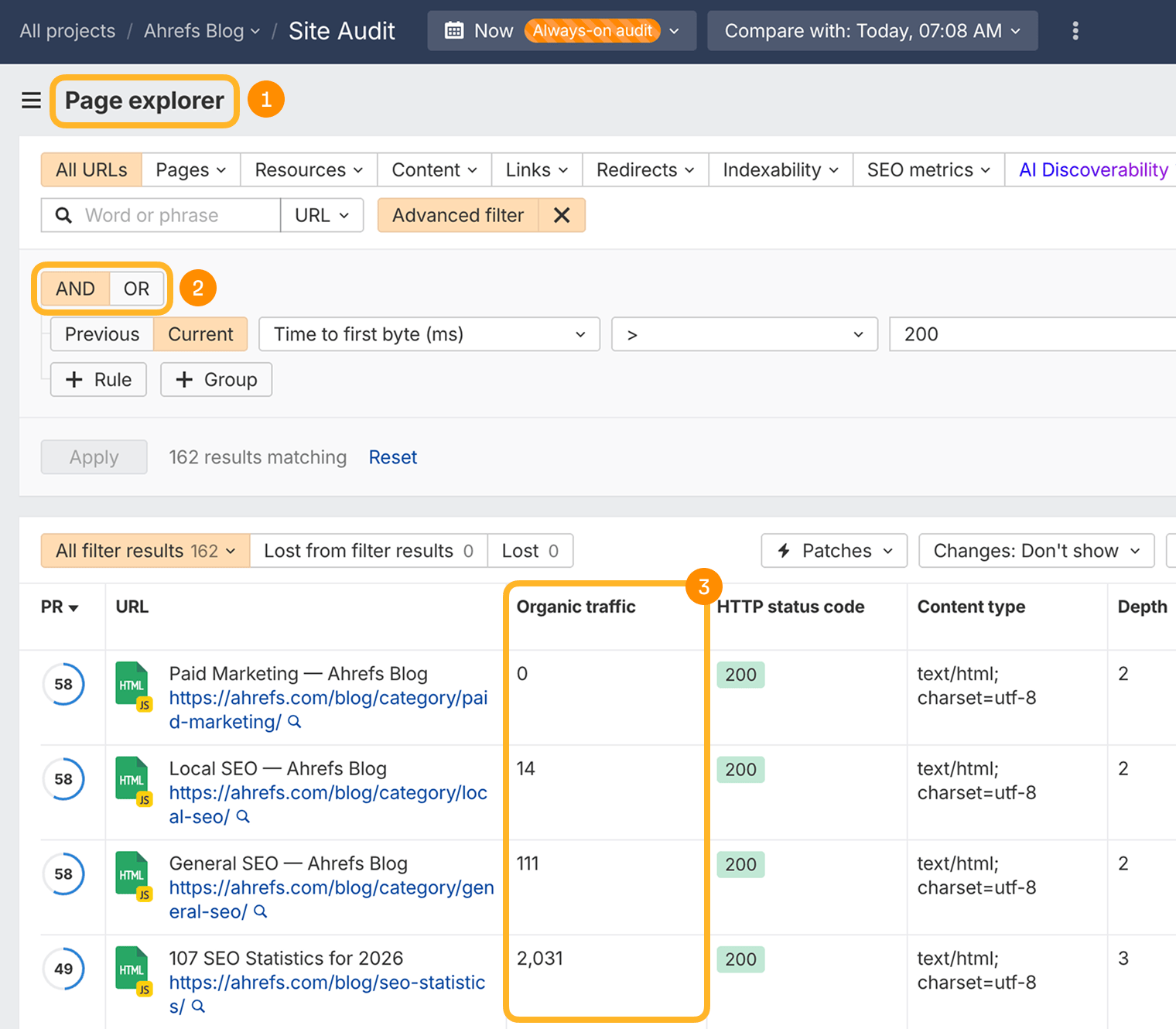The height and width of the screenshot is (1029, 1176).
Task: Click PR score 58 circle for Paid Marketing
Action: (63, 684)
